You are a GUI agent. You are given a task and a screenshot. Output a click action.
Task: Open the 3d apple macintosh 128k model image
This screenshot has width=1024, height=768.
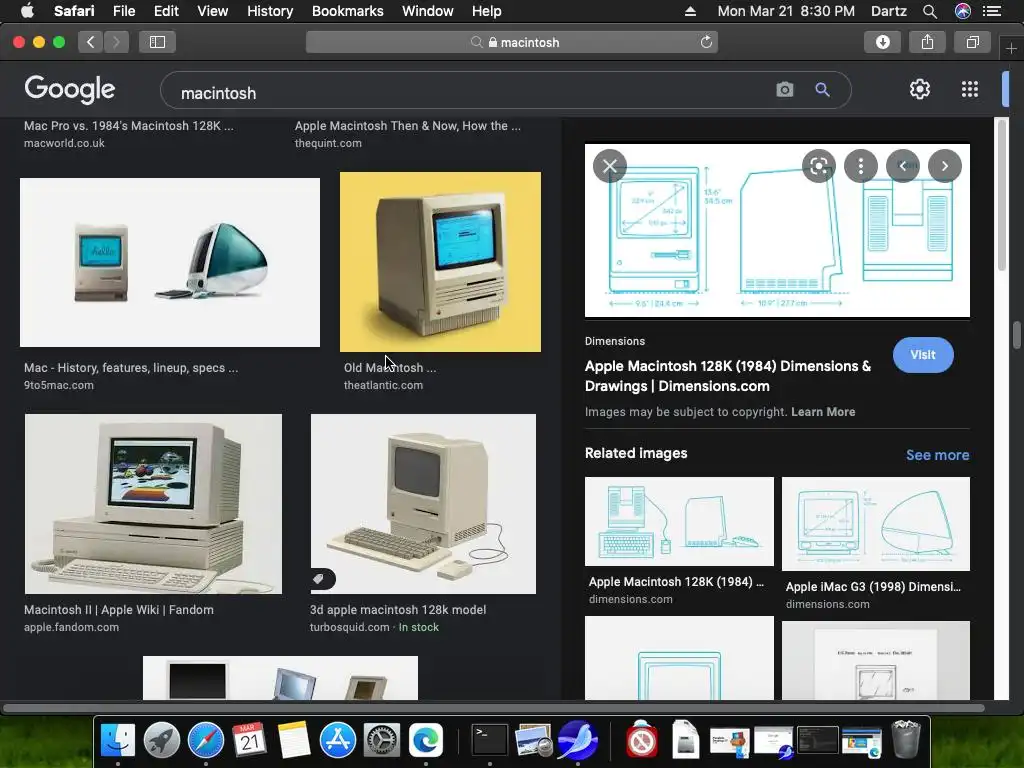click(x=423, y=504)
